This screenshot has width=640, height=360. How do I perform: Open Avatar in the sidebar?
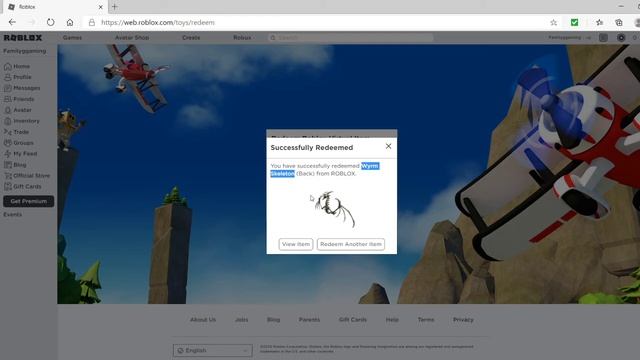click(x=18, y=110)
